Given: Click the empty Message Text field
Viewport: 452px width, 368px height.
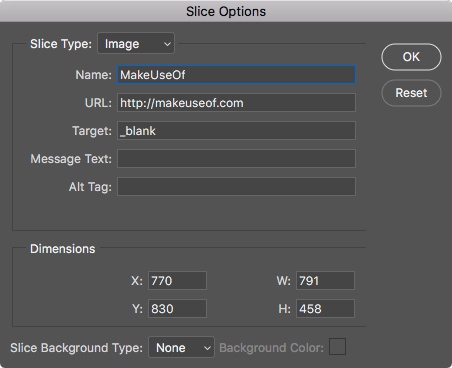Looking at the screenshot, I should 236,159.
